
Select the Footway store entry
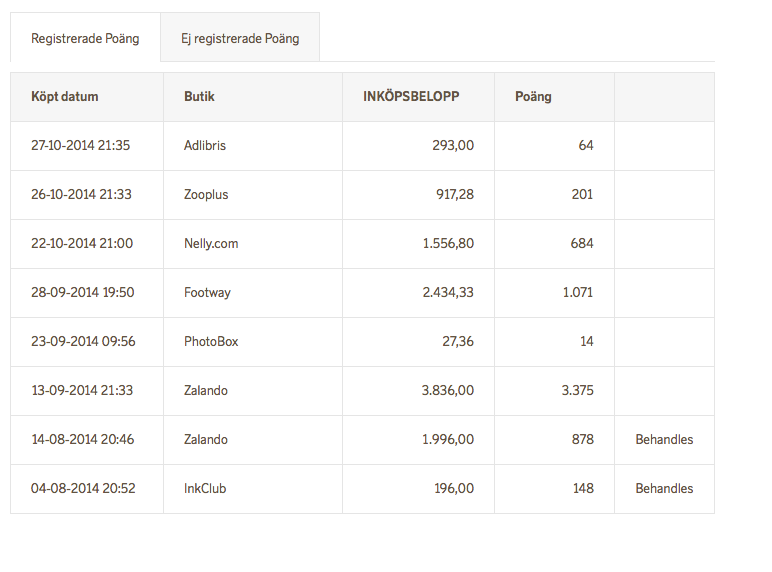pyautogui.click(x=207, y=293)
